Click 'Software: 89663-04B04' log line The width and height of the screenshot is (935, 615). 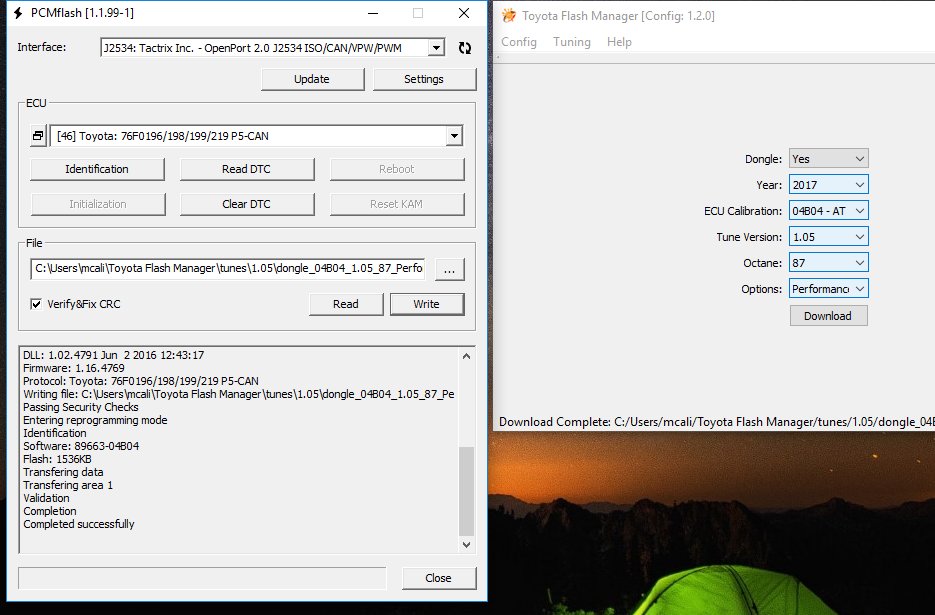[81, 446]
